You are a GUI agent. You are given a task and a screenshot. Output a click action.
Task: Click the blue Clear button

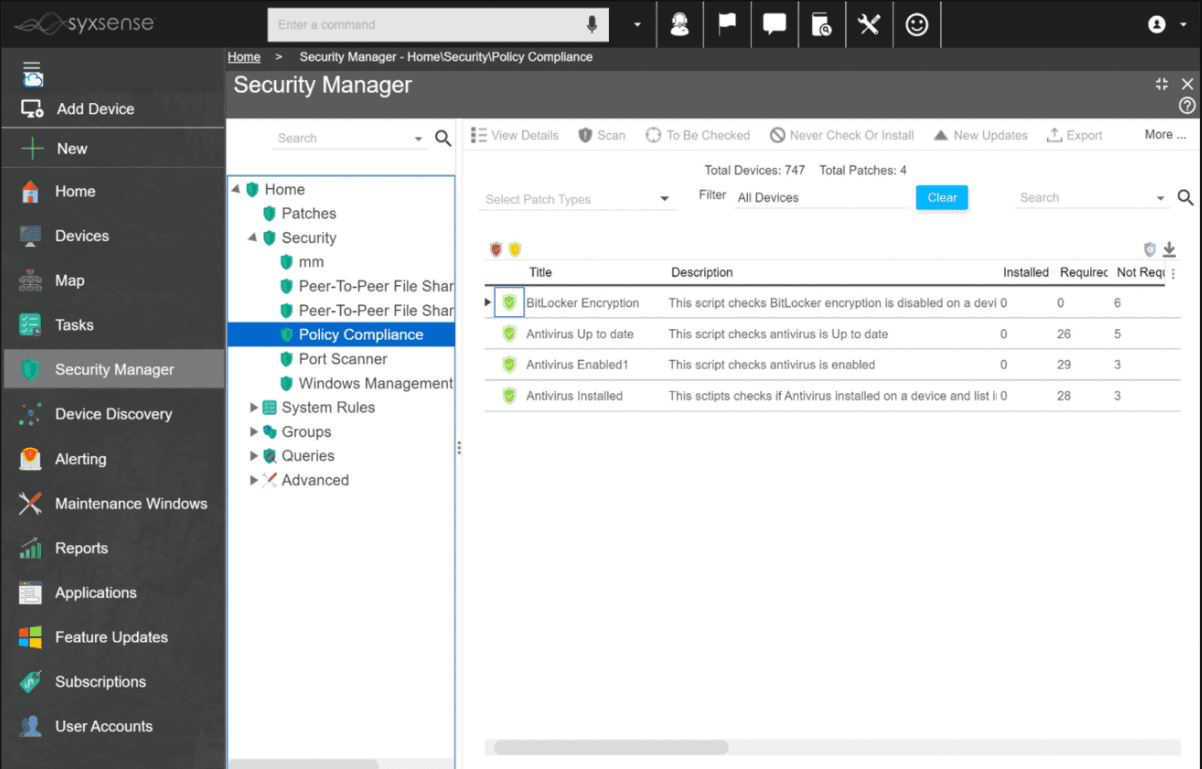942,197
